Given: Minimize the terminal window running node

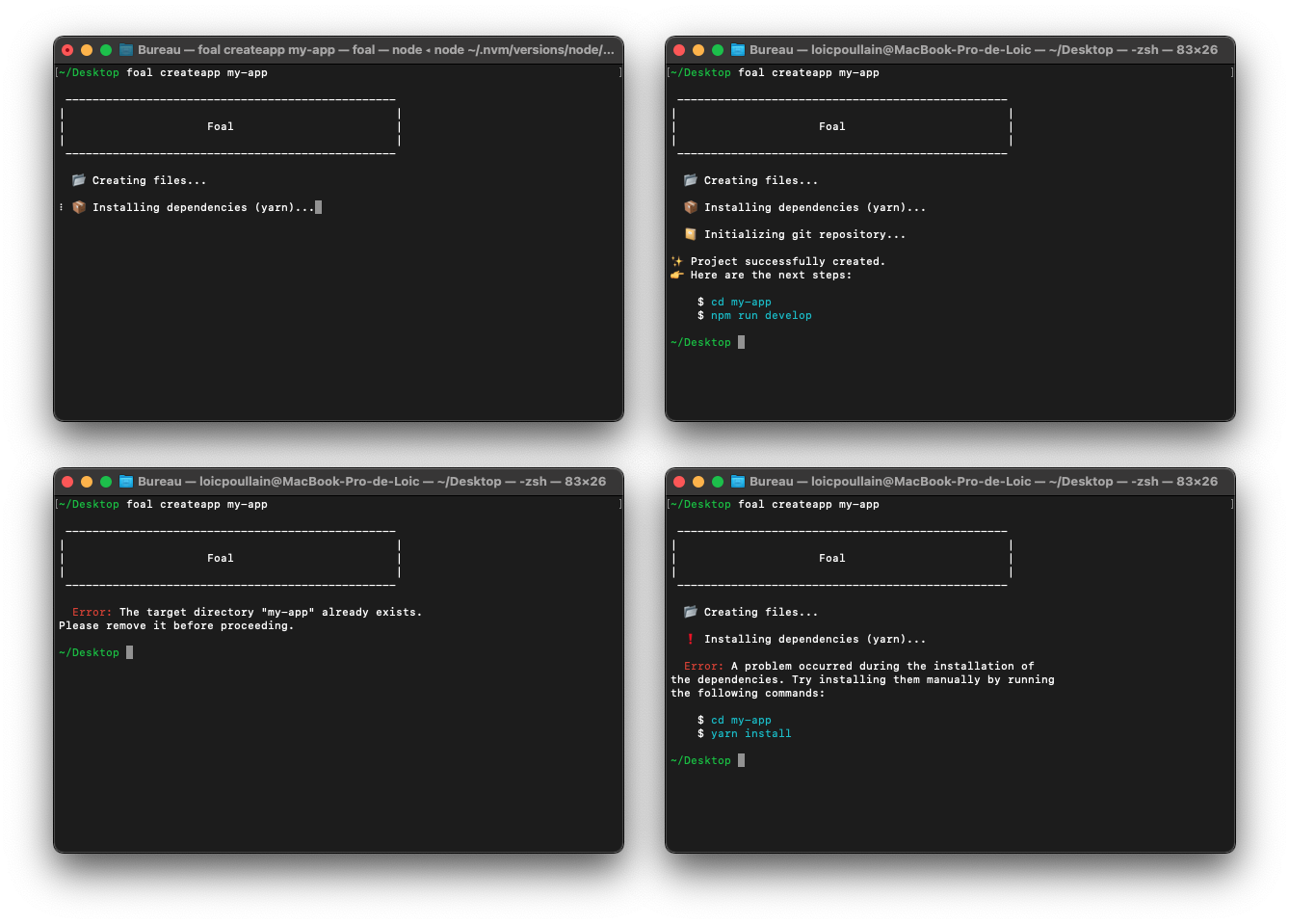Looking at the screenshot, I should tap(87, 50).
